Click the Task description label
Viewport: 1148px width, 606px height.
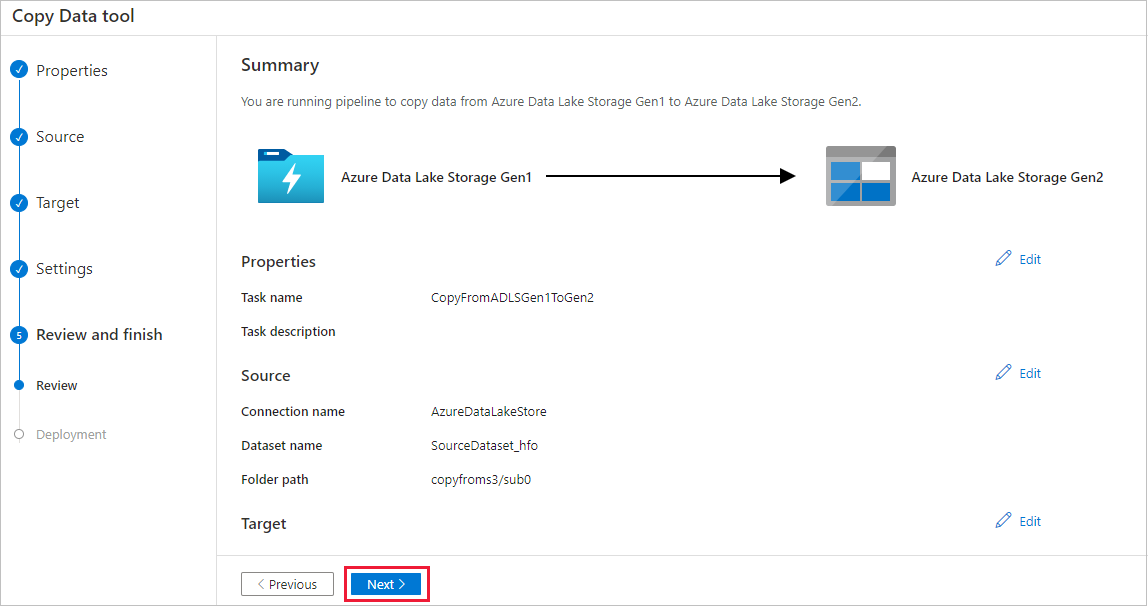(x=288, y=332)
